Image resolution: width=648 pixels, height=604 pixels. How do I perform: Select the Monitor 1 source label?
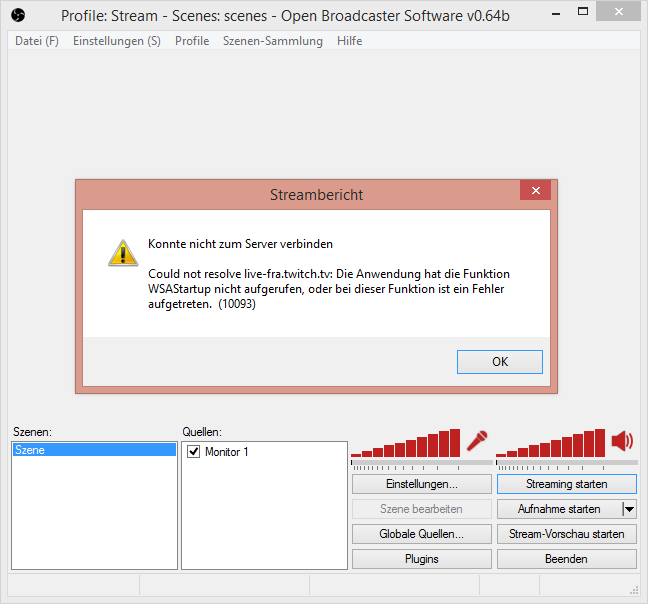point(226,452)
